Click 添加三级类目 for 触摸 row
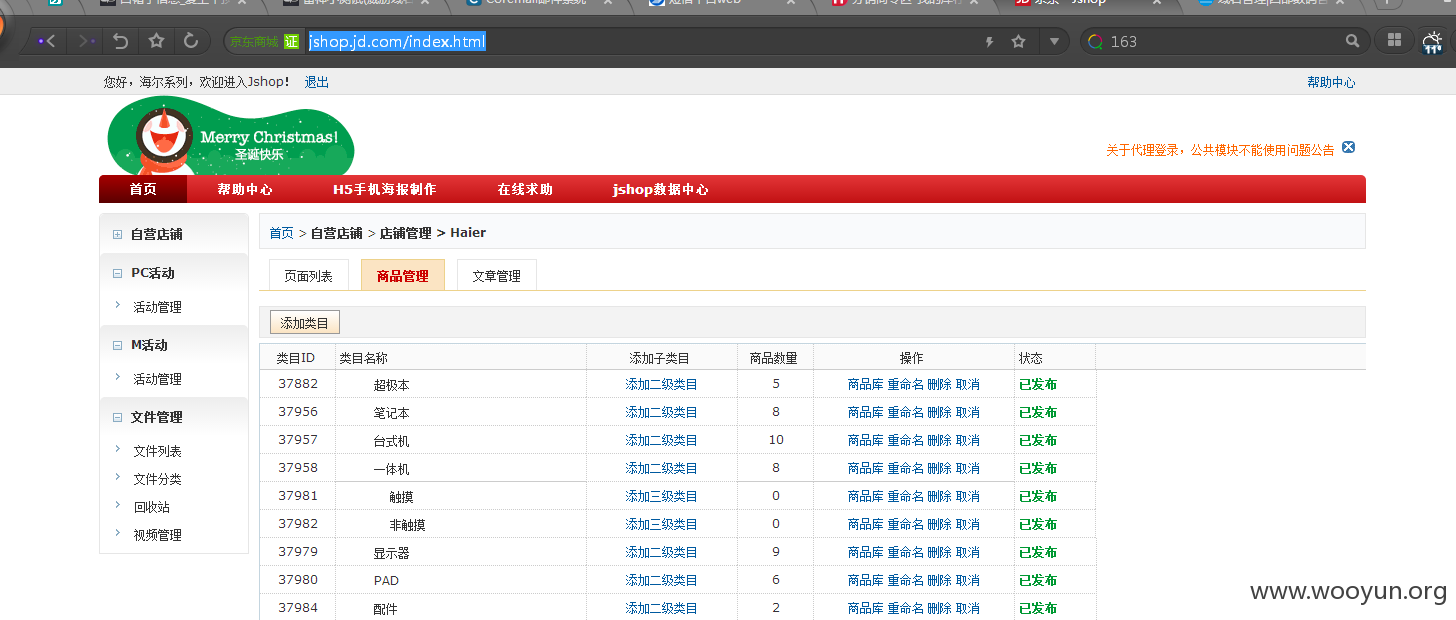 (x=661, y=496)
